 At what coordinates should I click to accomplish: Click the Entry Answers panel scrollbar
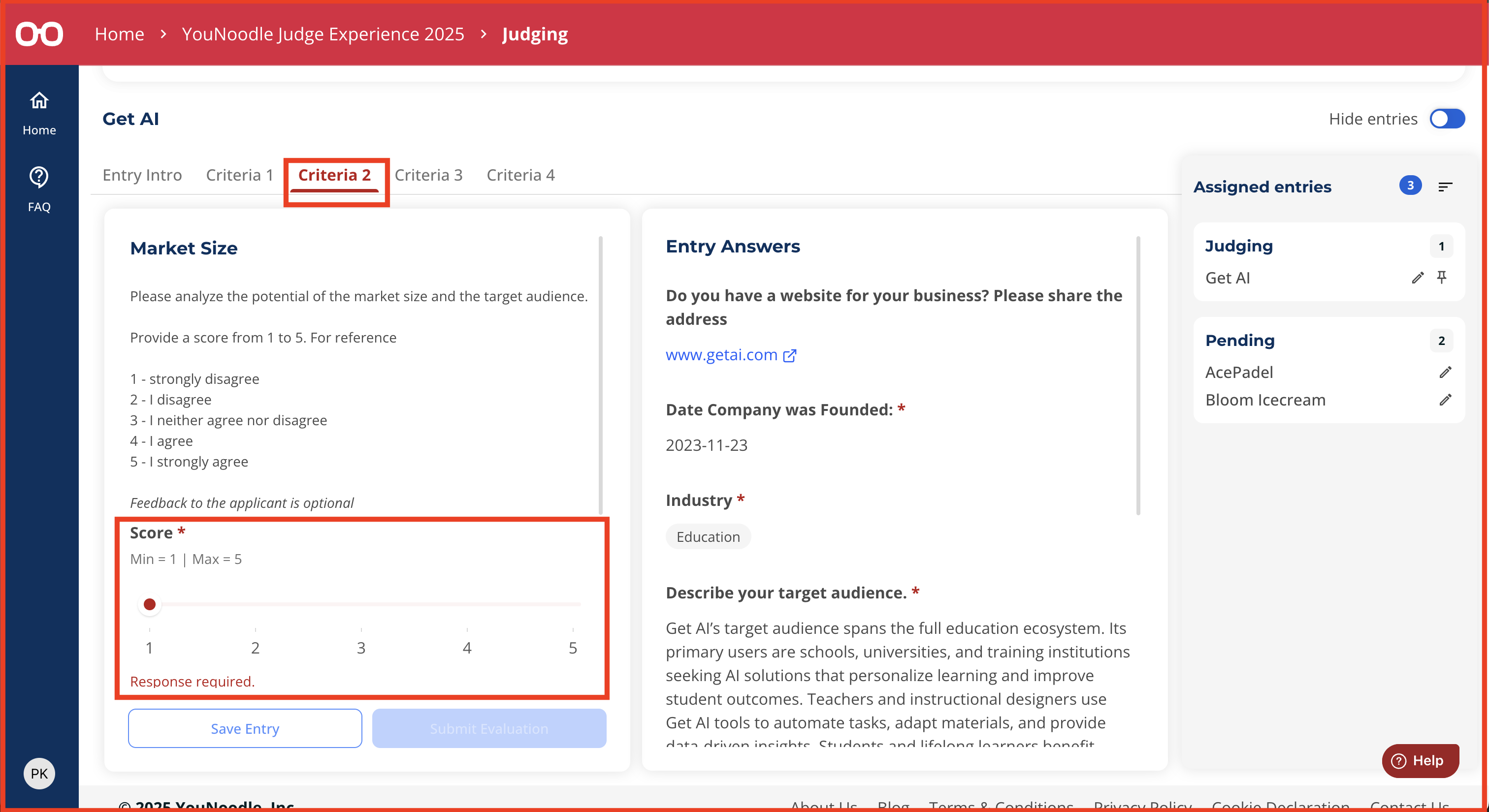pos(1138,375)
